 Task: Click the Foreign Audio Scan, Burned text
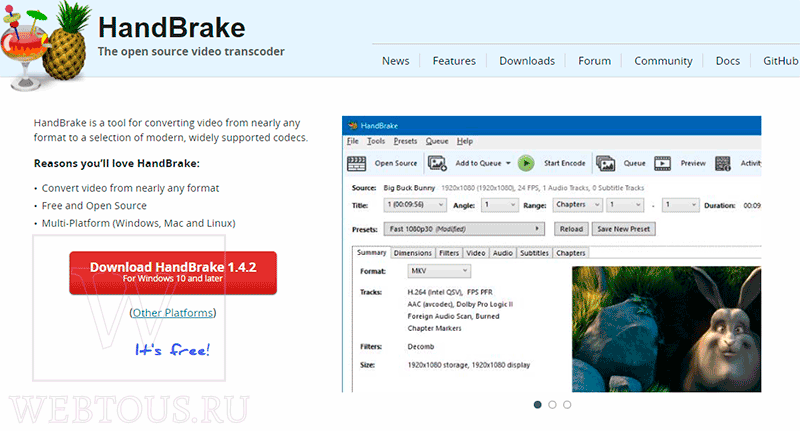[x=453, y=316]
